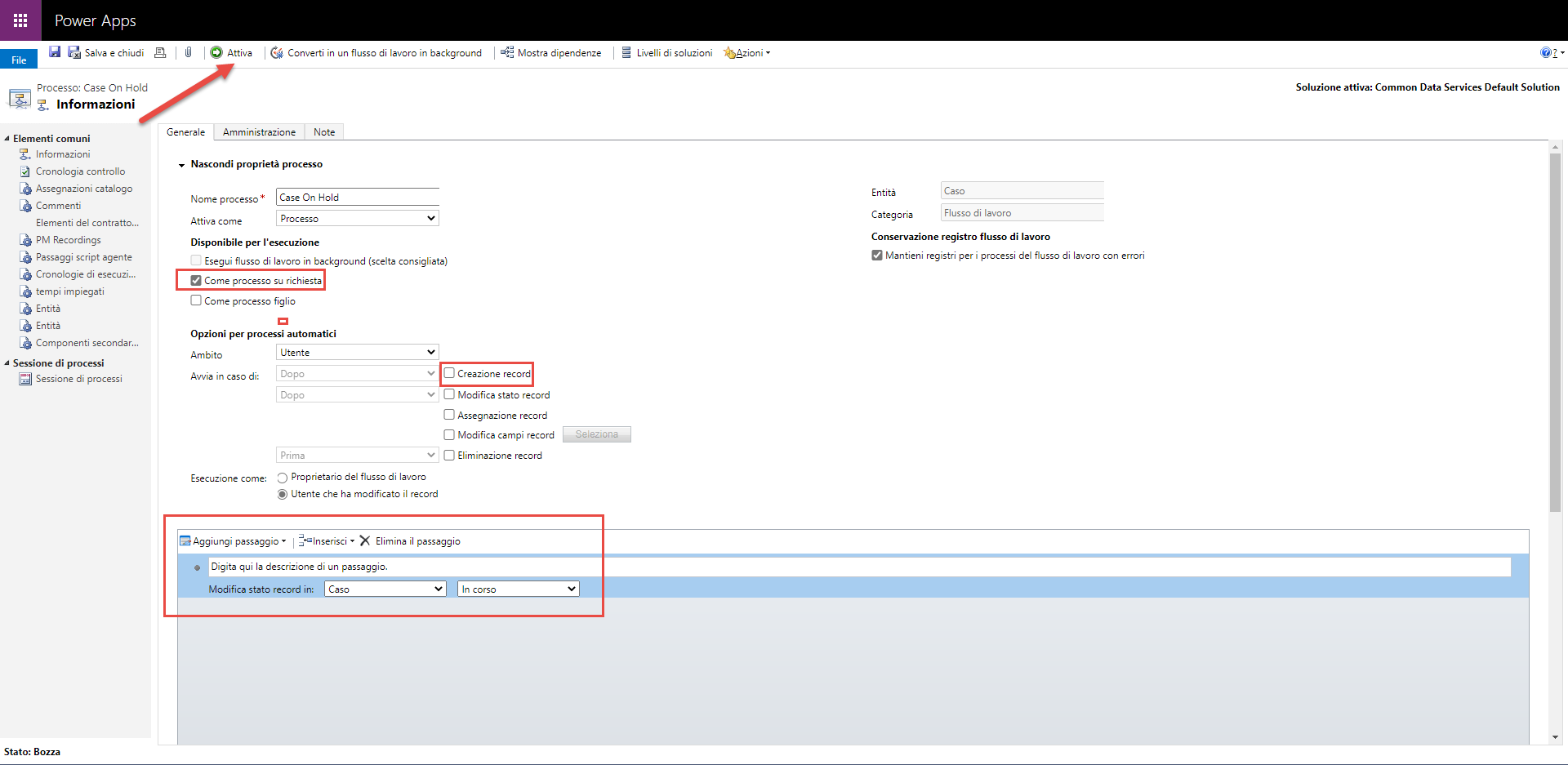Open tempi impiegati in the sidebar
Image resolution: width=1568 pixels, height=765 pixels.
tap(69, 291)
